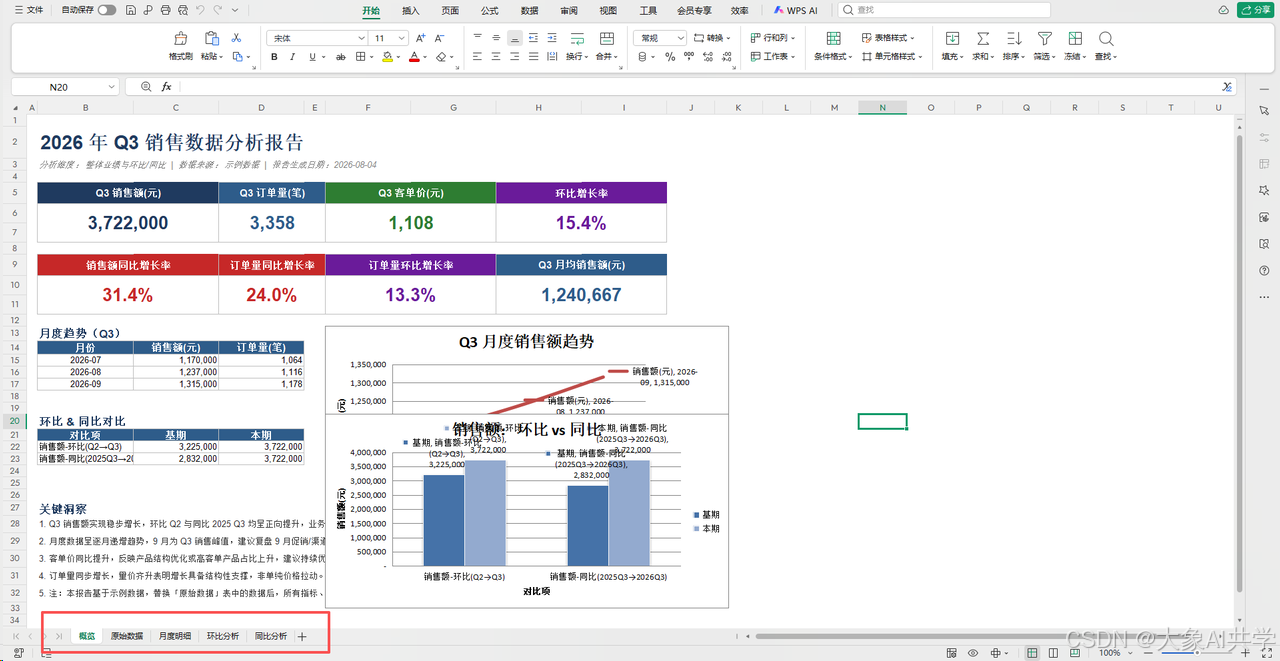Image resolution: width=1280 pixels, height=661 pixels.
Task: Click the Convert (转换) button
Action: pyautogui.click(x=713, y=38)
